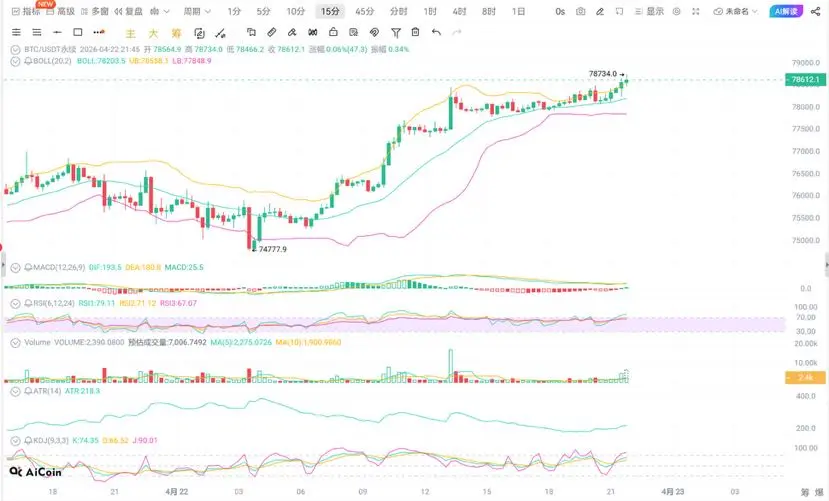
Task: Toggle the KDJ alert bell
Action: click(x=28, y=440)
